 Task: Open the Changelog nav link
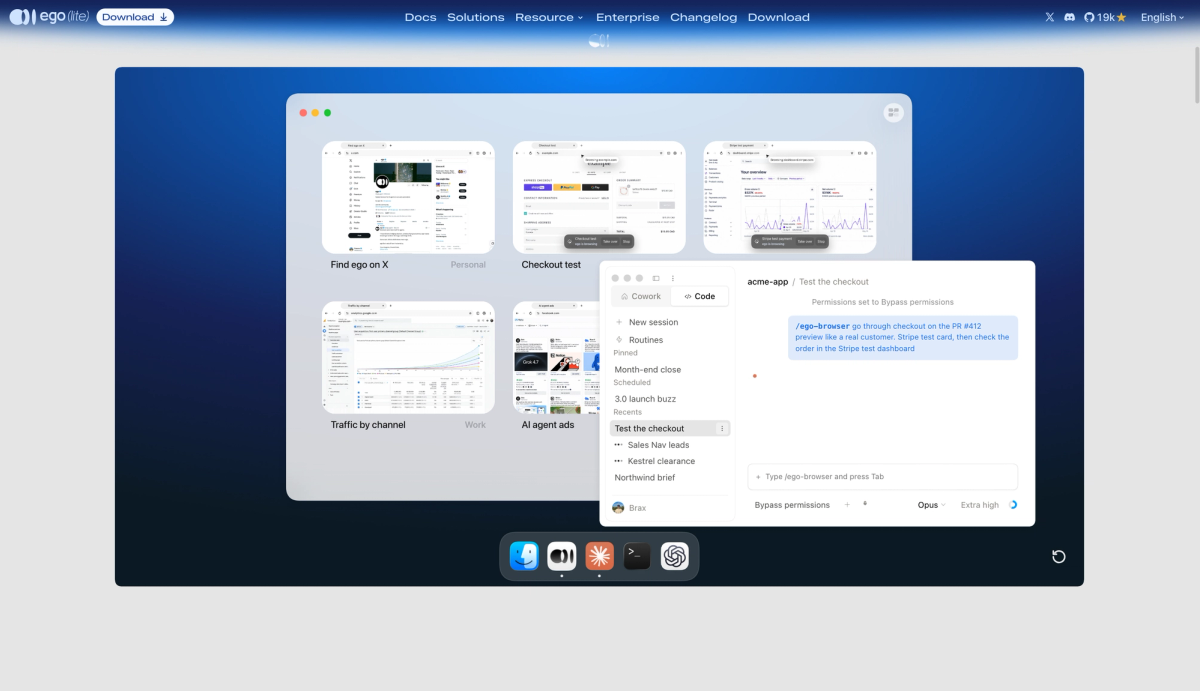704,17
